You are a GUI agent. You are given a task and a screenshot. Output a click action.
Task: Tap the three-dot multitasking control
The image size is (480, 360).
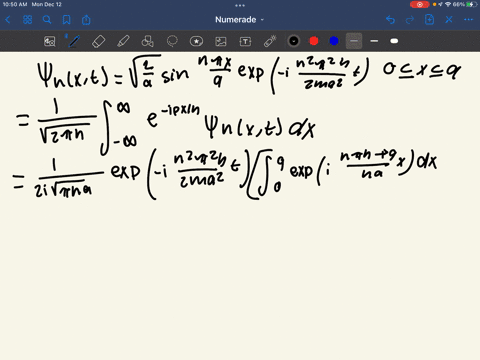pyautogui.click(x=240, y=5)
